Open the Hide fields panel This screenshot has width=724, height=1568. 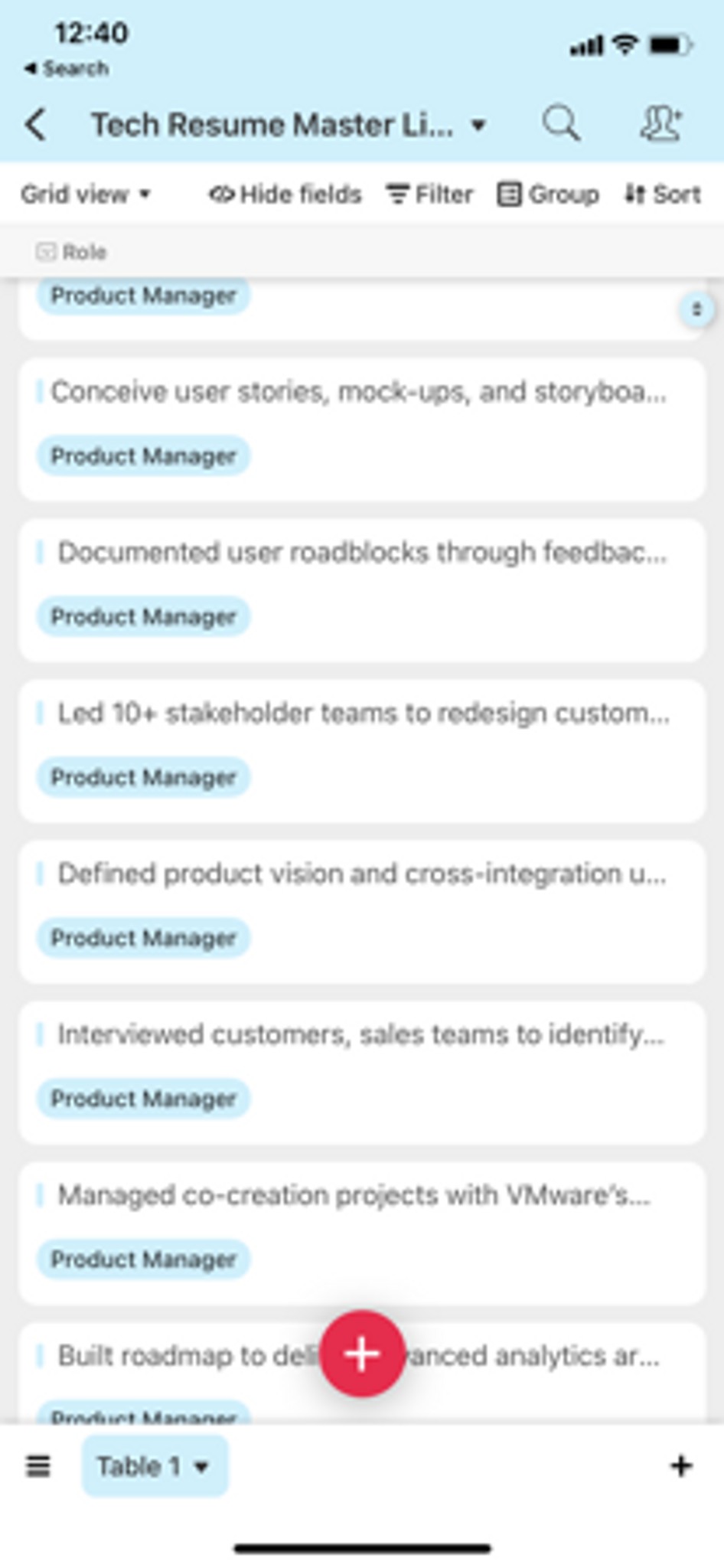pos(287,194)
